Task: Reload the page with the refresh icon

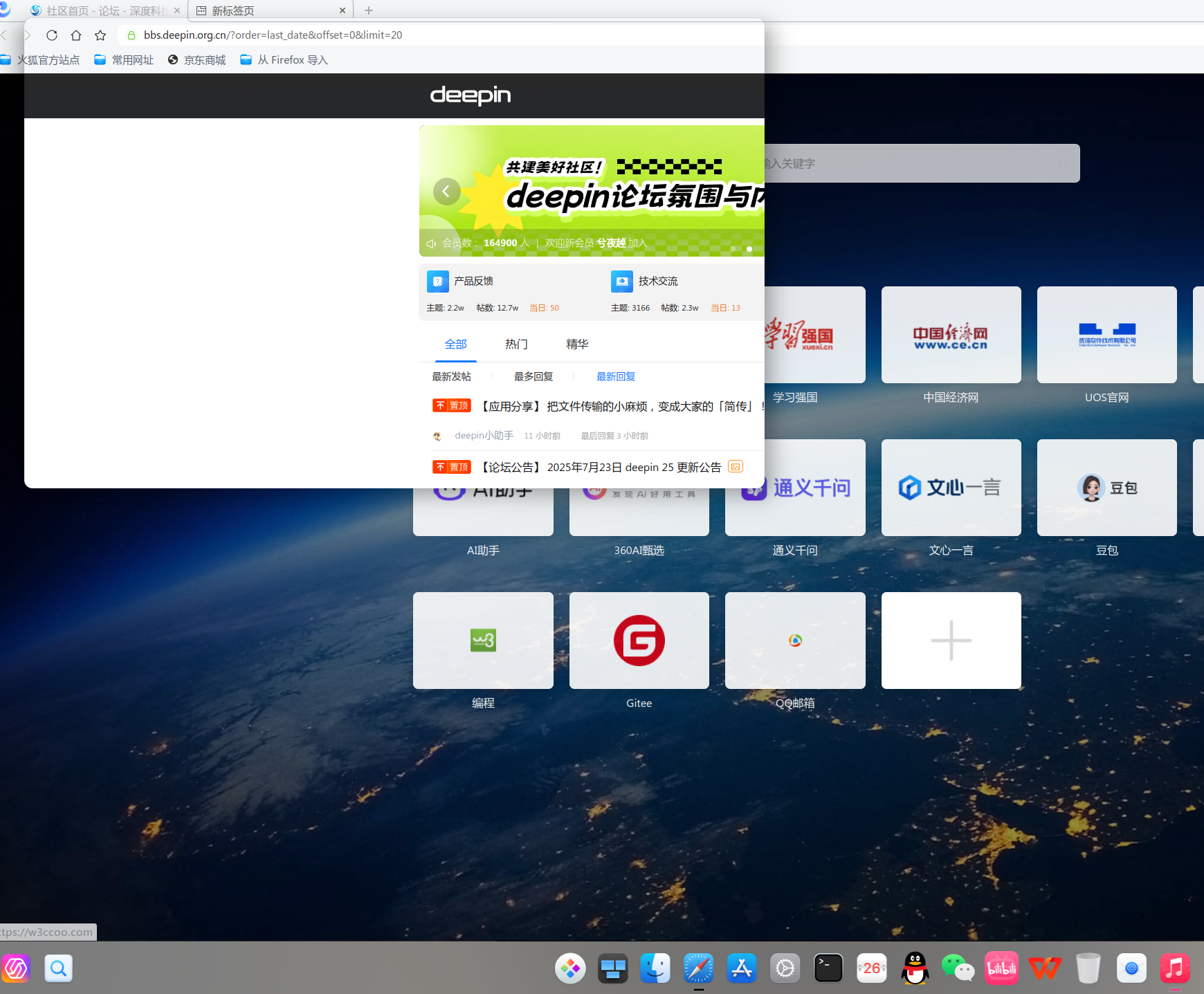Action: tap(52, 35)
